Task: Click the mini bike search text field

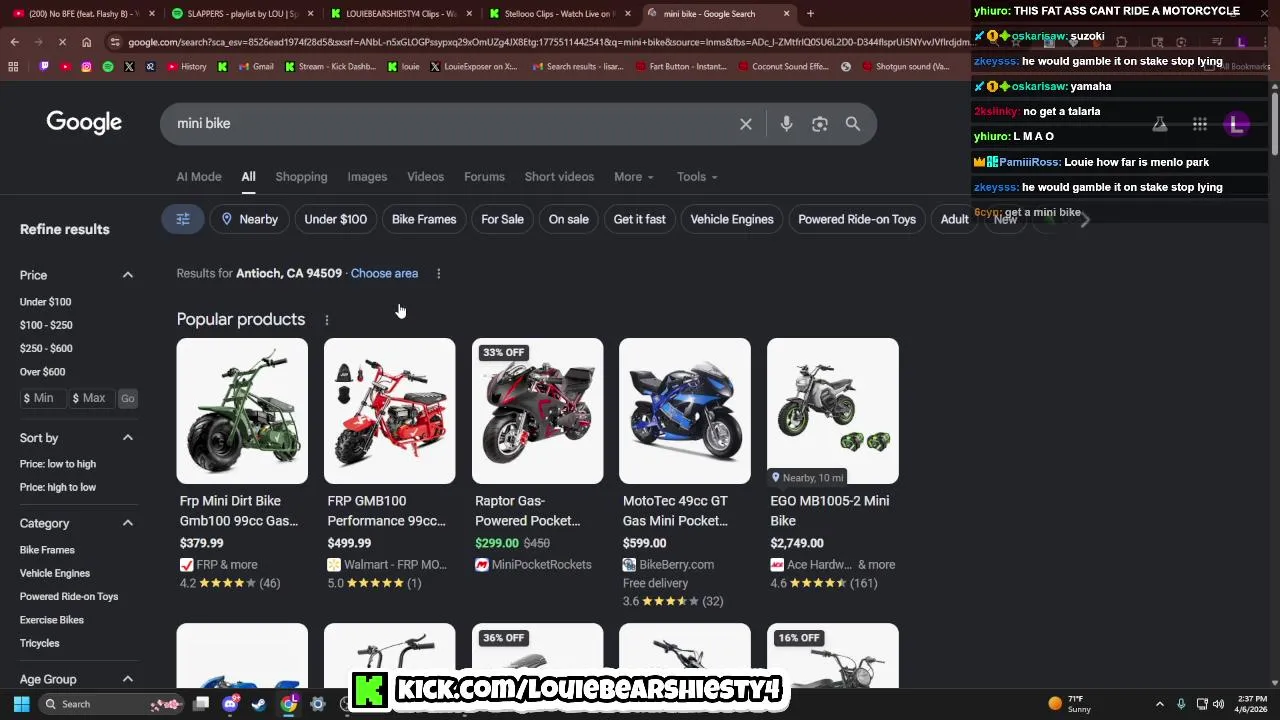Action: tap(450, 124)
